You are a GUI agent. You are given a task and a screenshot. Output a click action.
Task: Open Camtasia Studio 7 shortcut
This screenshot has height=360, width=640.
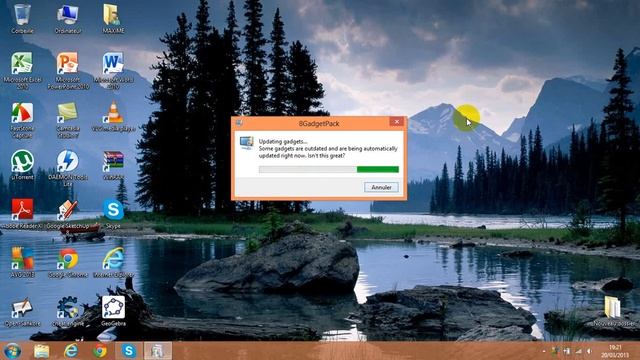click(68, 120)
